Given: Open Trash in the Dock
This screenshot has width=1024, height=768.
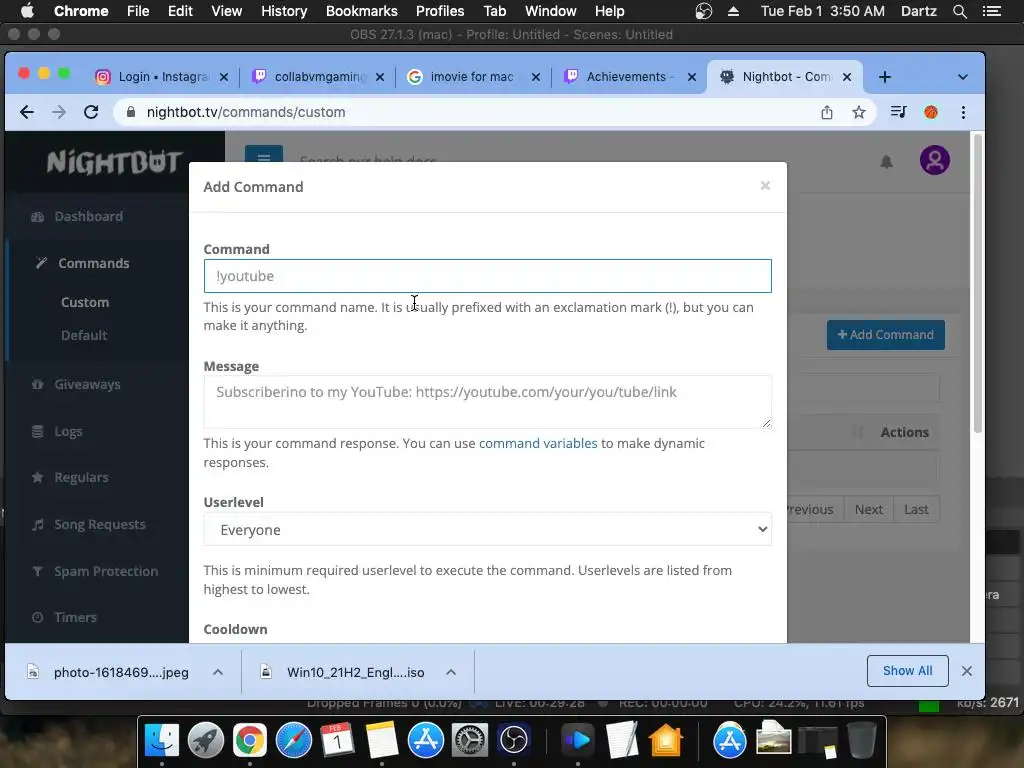Looking at the screenshot, I should (861, 741).
